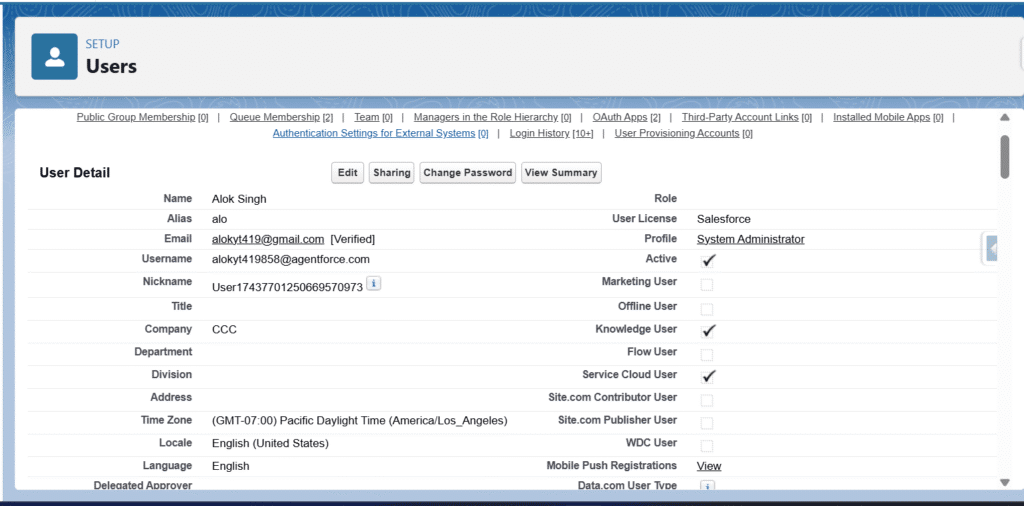
Task: Open Mobile Push Registrations View link
Action: [x=708, y=466]
